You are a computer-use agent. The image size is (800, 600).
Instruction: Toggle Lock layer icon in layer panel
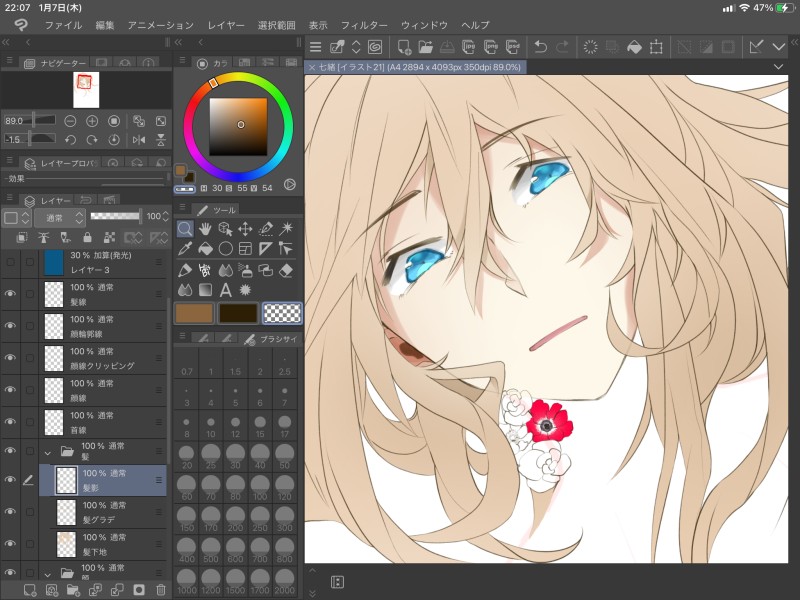click(87, 238)
